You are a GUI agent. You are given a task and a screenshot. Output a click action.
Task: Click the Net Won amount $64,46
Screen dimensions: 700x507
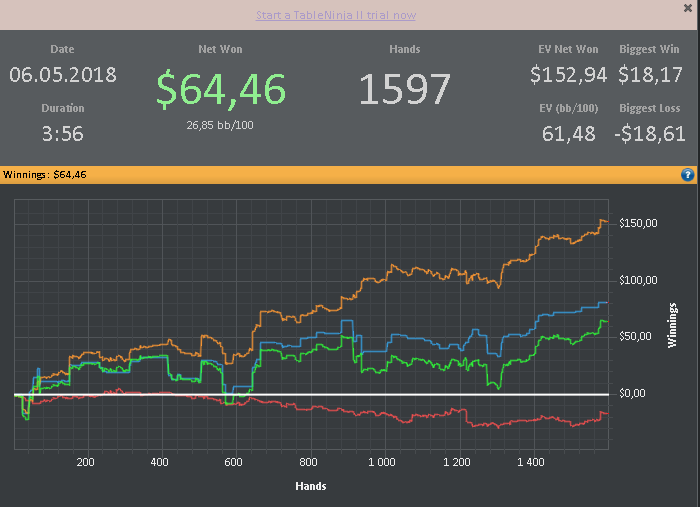221,89
